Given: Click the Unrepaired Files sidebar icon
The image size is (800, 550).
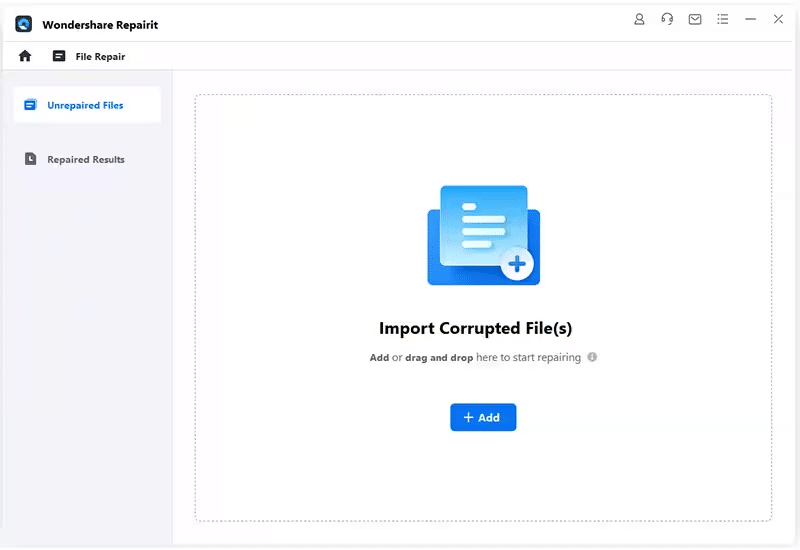Looking at the screenshot, I should coord(31,105).
